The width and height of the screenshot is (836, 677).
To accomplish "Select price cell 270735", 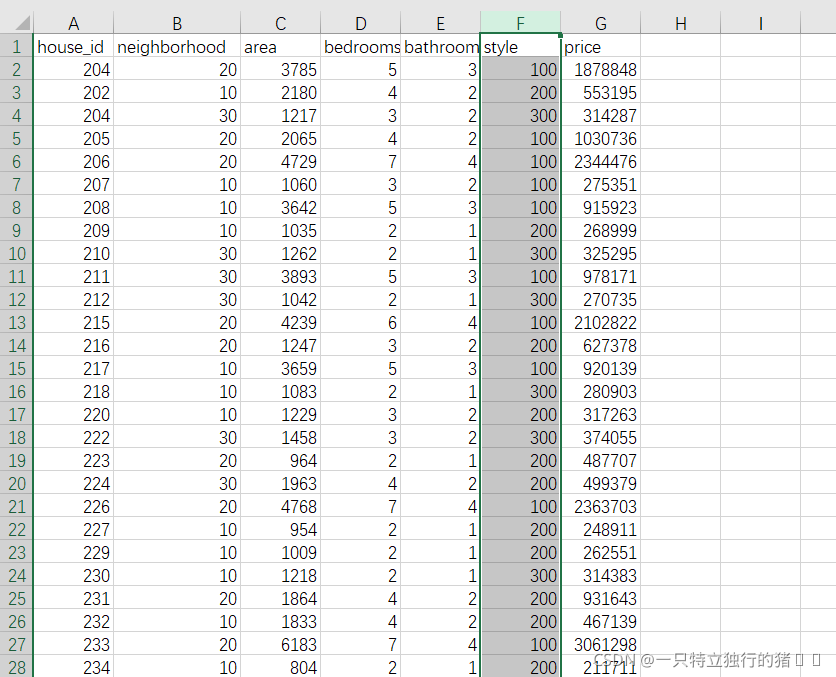I will [600, 300].
